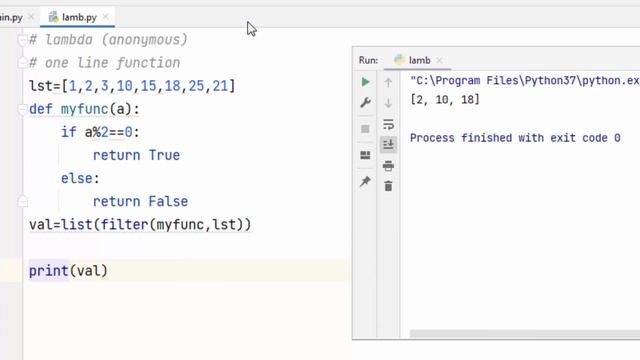This screenshot has height=360, width=640.
Task: Click the '# one line function' comment
Action: 104,63
